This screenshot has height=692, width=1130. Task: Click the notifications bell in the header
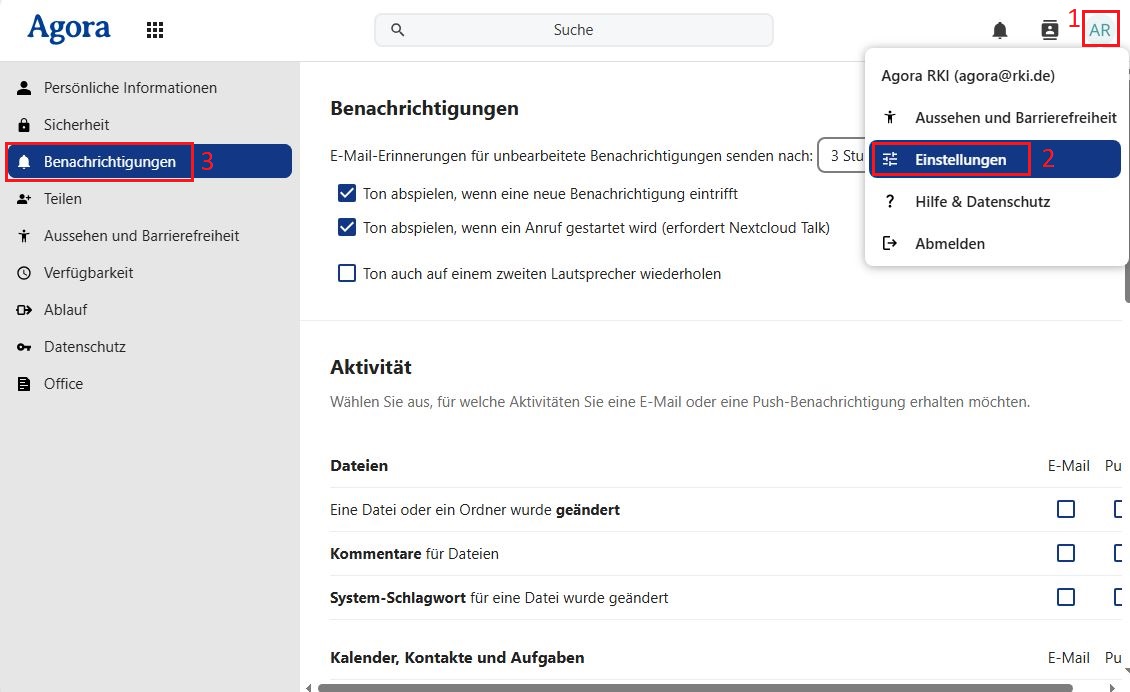point(1000,30)
